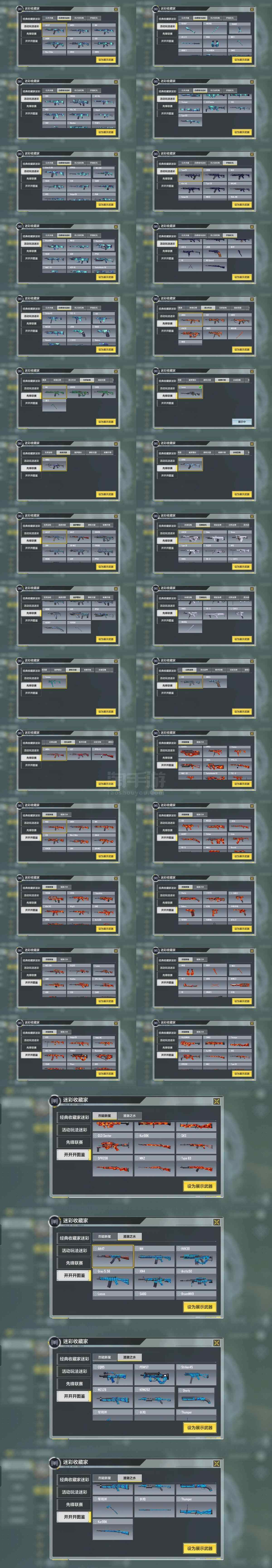This screenshot has height=1568, width=272.
Task: Click 设为展示武器 in the AK47 panel
Action: (x=200, y=1307)
